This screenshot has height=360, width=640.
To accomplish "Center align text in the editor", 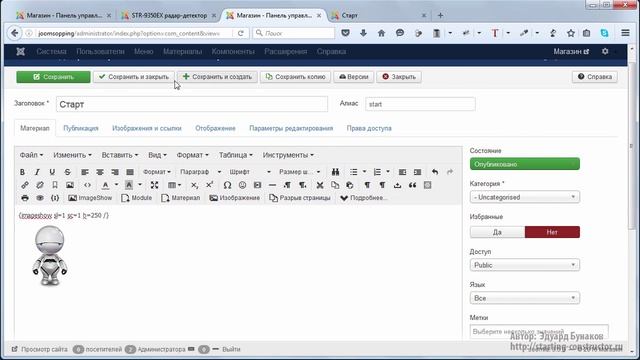I will pos(100,172).
